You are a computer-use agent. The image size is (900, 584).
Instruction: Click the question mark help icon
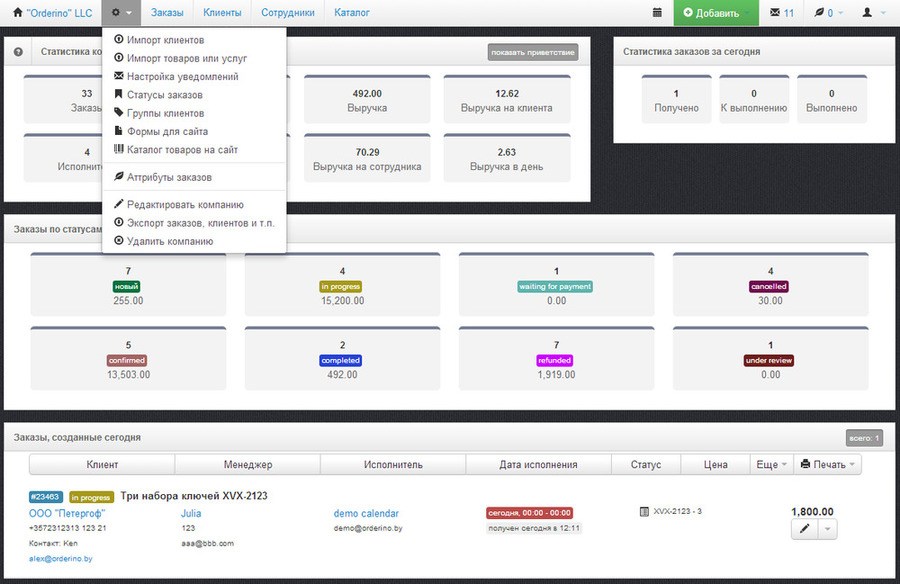pyautogui.click(x=18, y=52)
